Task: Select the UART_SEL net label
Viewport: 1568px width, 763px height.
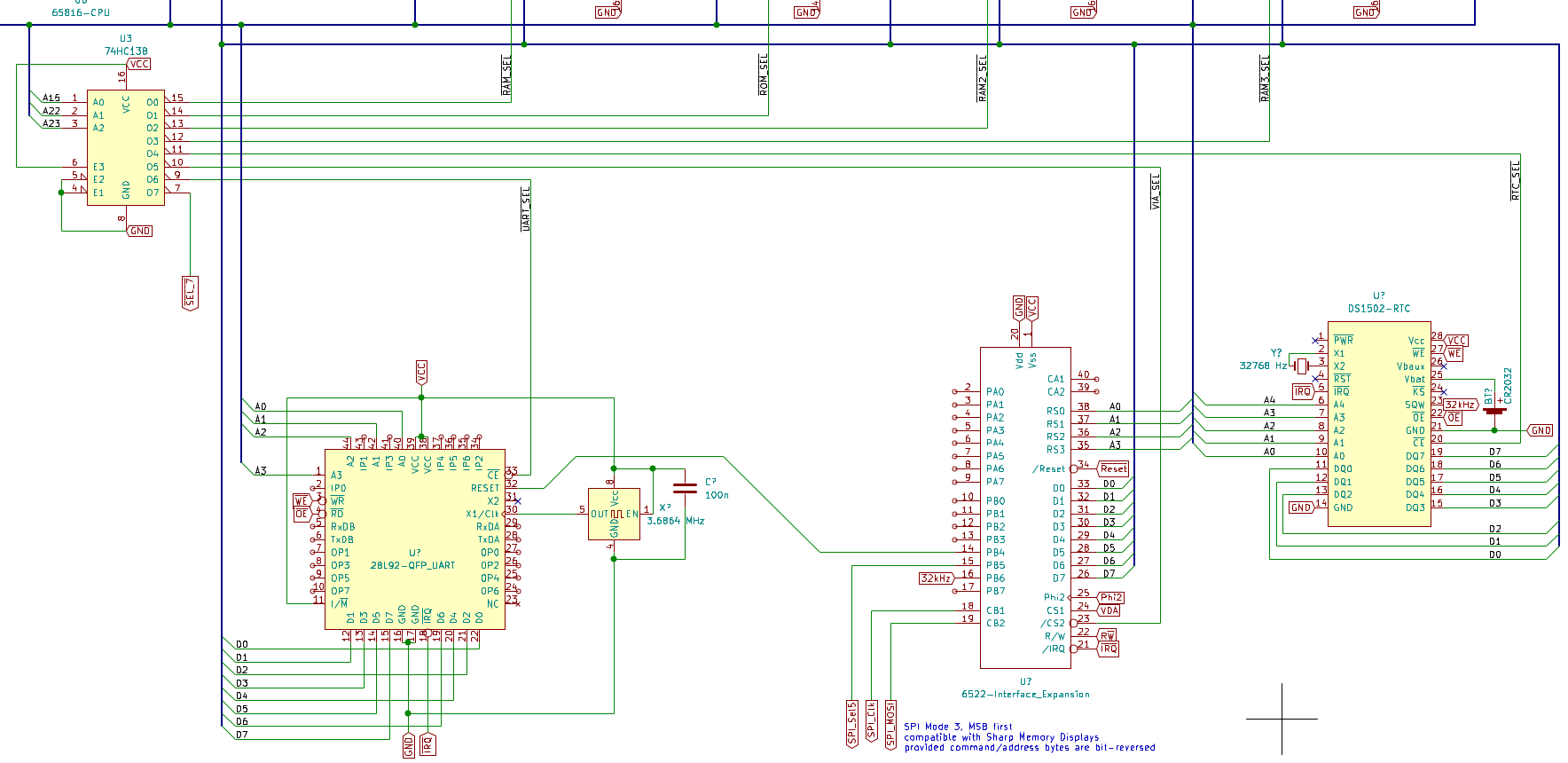Action: [525, 209]
